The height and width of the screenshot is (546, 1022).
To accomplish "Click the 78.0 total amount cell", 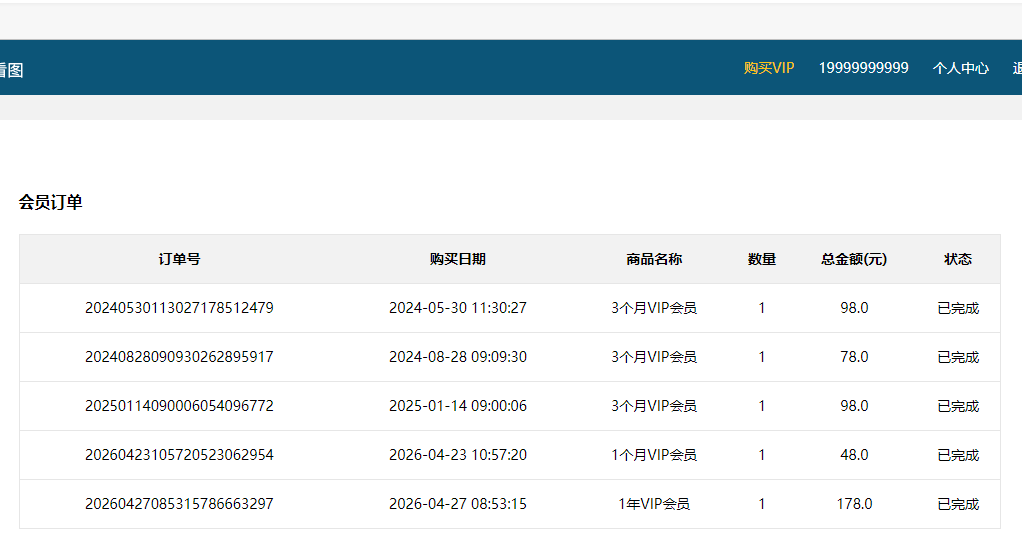I will [x=854, y=357].
